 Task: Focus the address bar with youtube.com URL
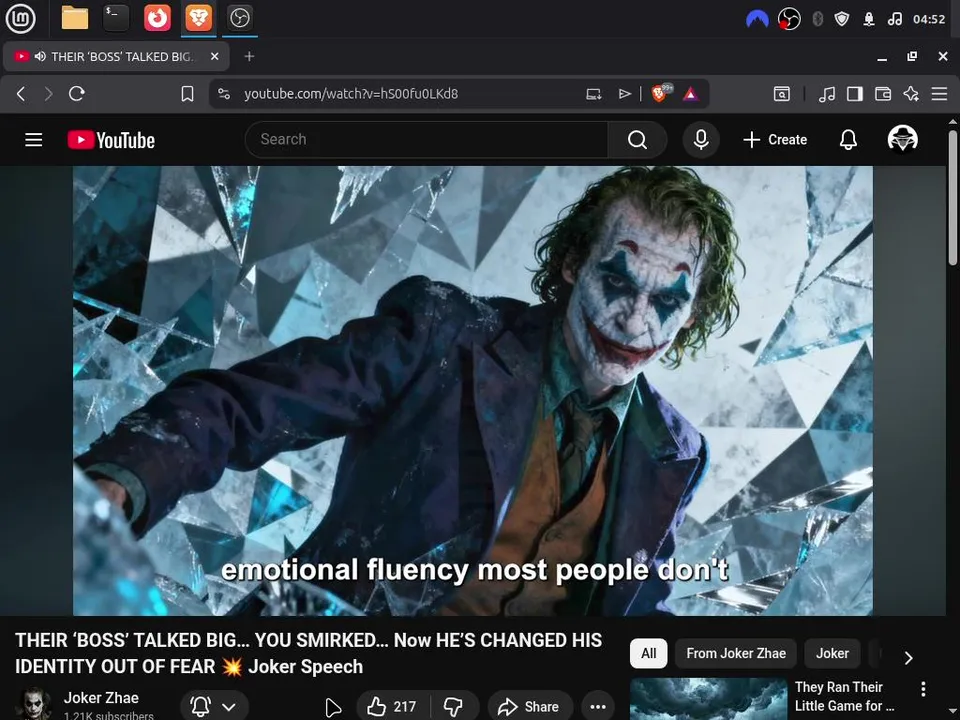coord(351,94)
